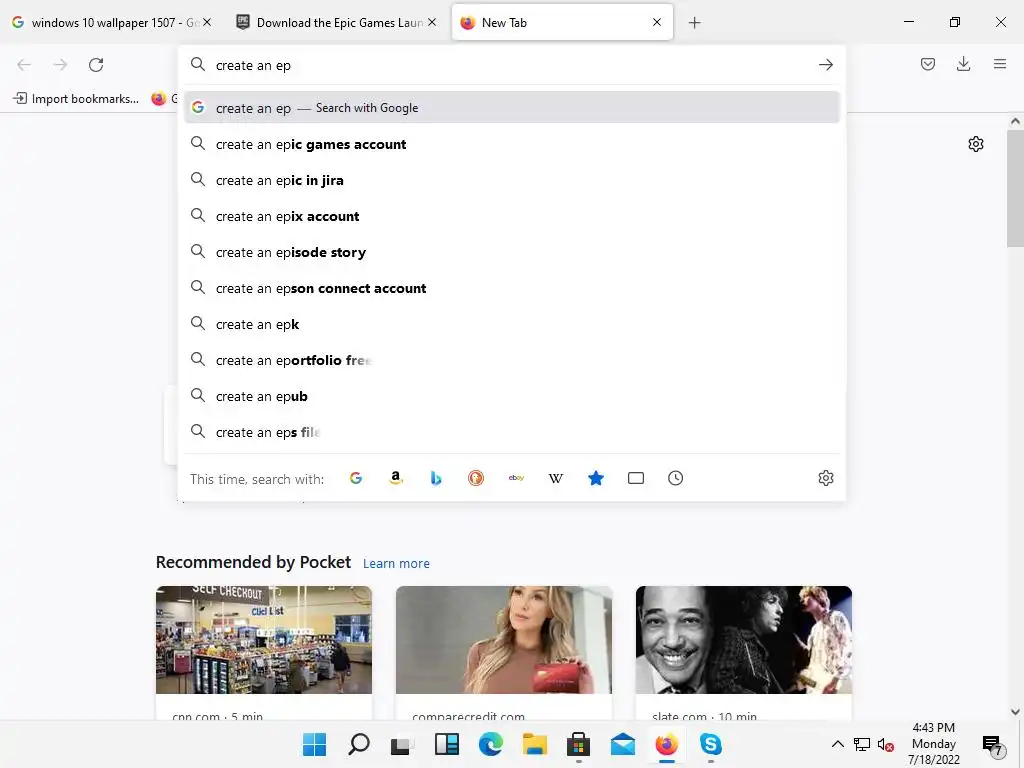Viewport: 1024px width, 768px height.
Task: Choose suggestion create an eportfolio free
Action: (x=511, y=360)
